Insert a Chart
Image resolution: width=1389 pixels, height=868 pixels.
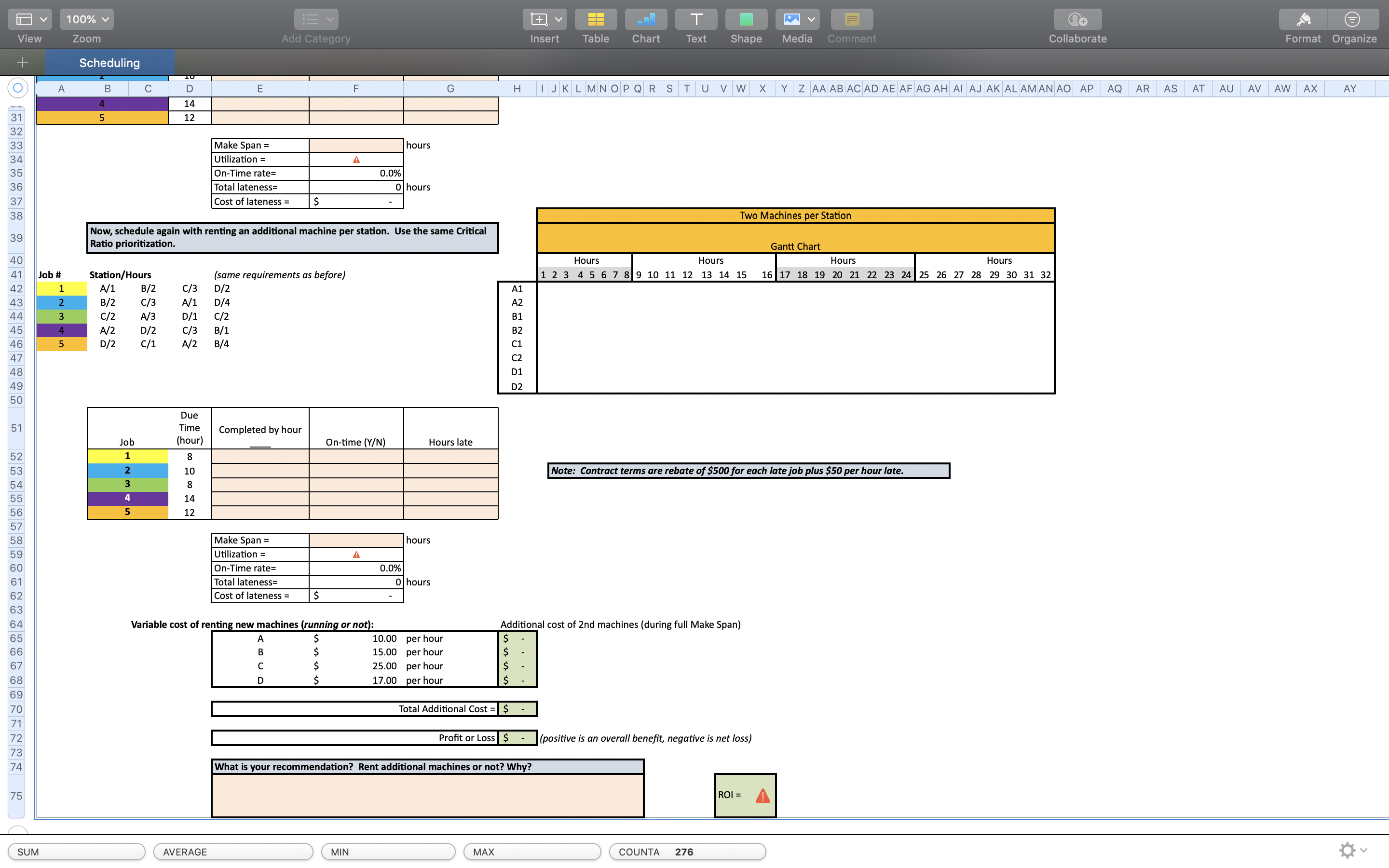(645, 19)
